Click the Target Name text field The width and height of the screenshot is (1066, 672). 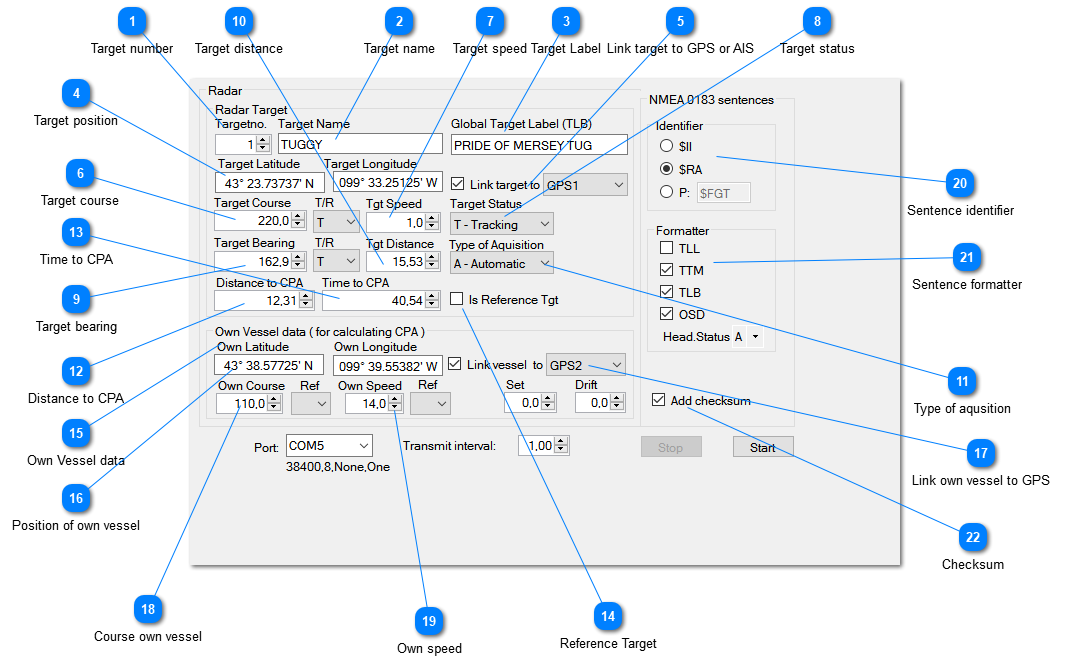point(360,144)
